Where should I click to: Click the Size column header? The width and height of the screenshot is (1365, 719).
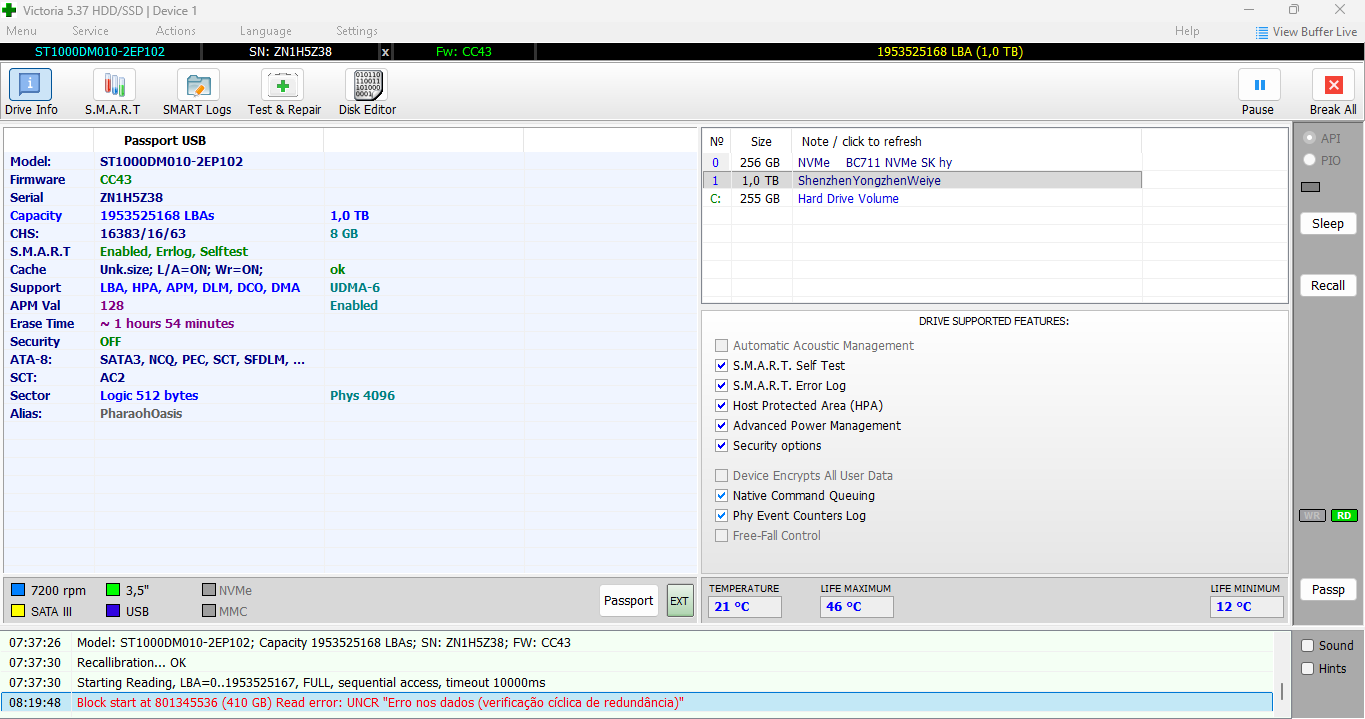pos(761,141)
